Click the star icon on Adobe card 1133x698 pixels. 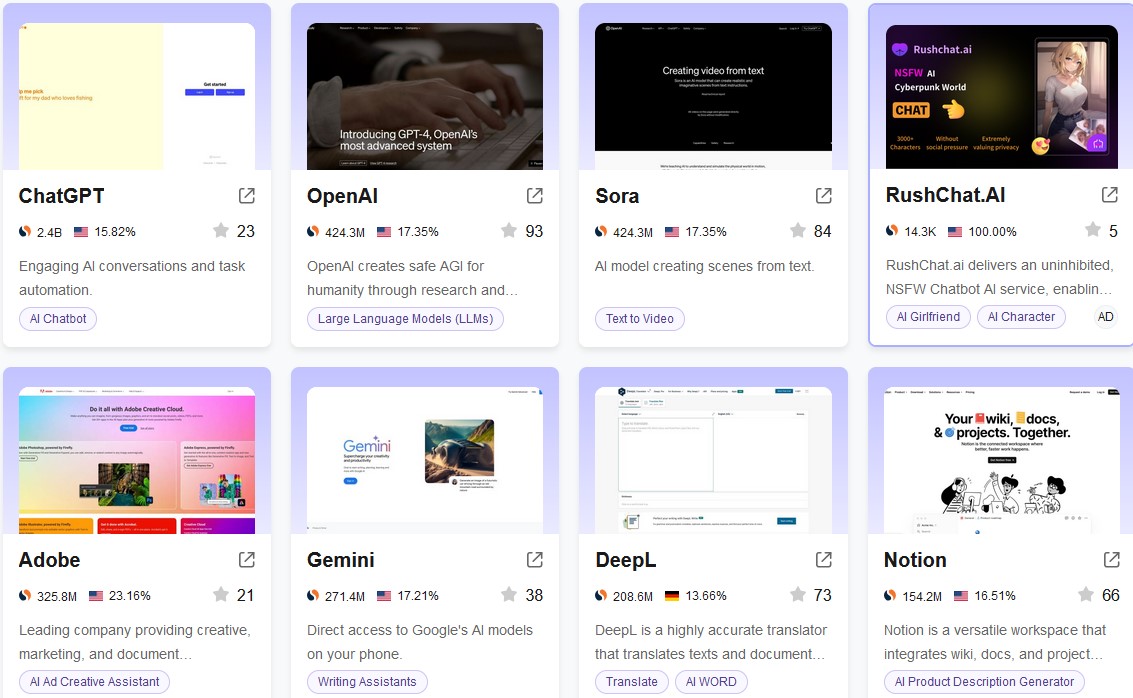click(221, 594)
